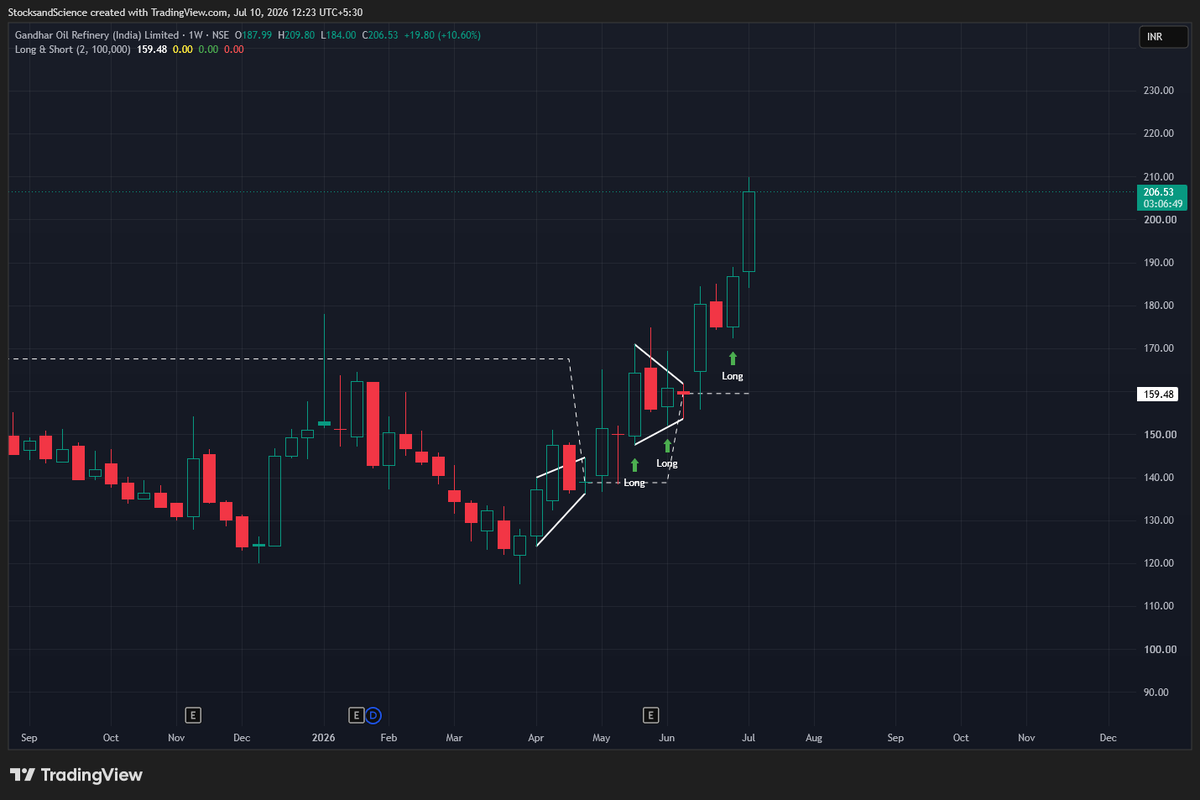Open the earnings E marker under November
This screenshot has height=800, width=1200.
click(194, 715)
